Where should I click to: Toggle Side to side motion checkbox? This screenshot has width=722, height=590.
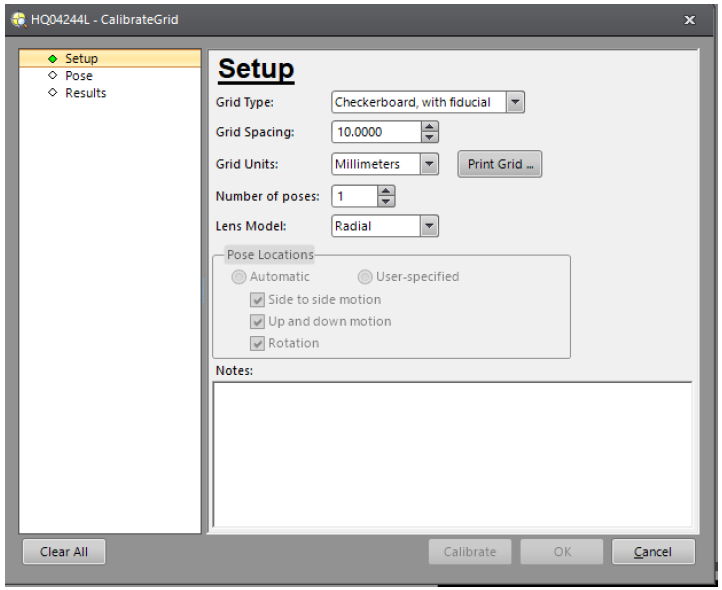[x=257, y=300]
